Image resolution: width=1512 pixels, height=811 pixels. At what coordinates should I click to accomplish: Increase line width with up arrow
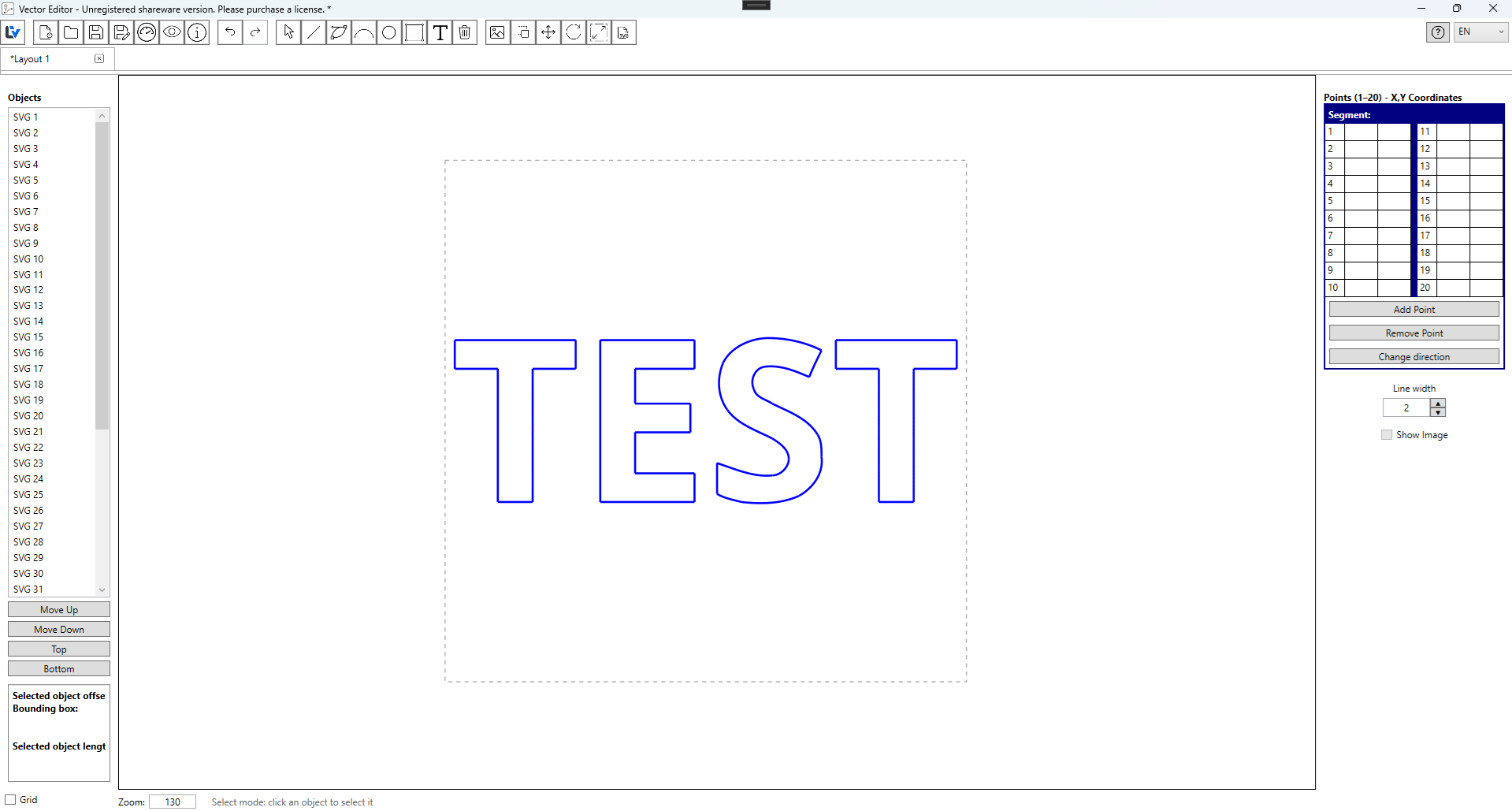point(1438,404)
